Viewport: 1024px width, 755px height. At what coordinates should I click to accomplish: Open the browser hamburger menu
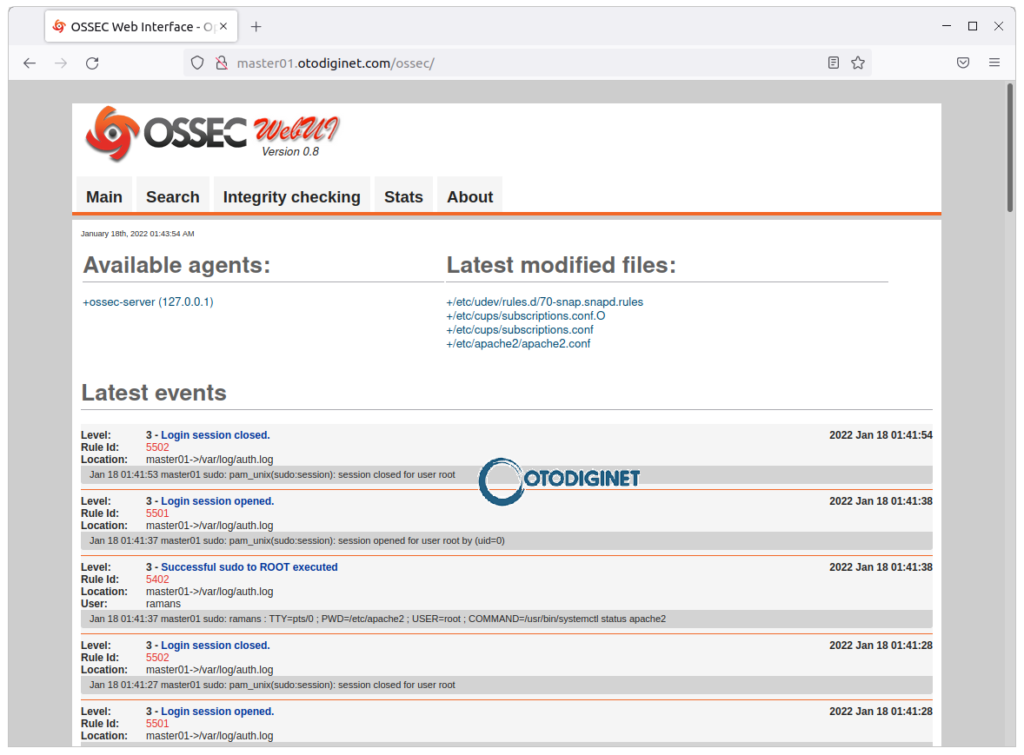[x=994, y=62]
